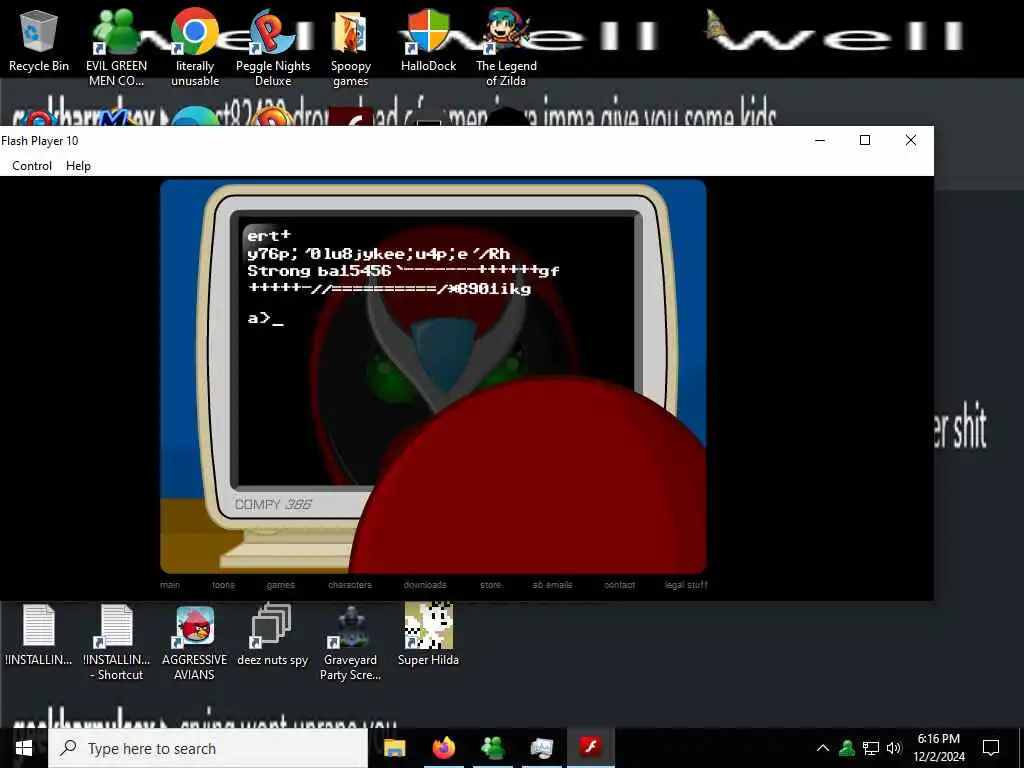Select the red Flash Player taskbar icon
1024x768 pixels.
(x=591, y=748)
